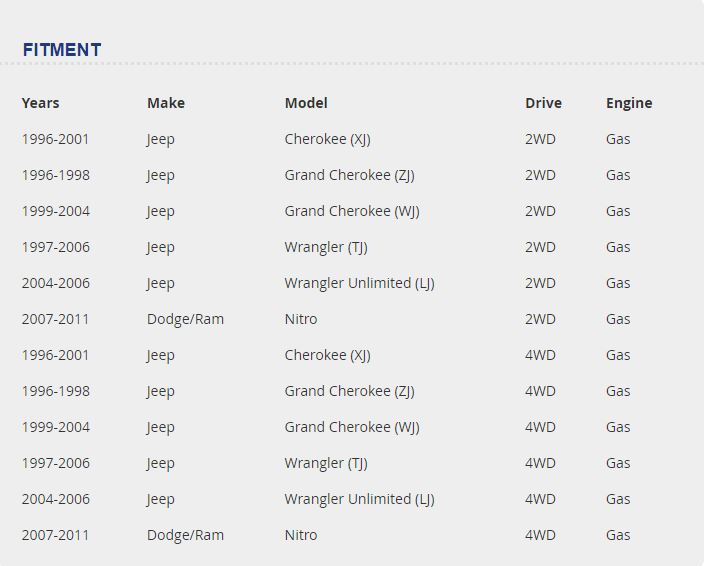Click Nitro in the 2WD row

point(301,319)
